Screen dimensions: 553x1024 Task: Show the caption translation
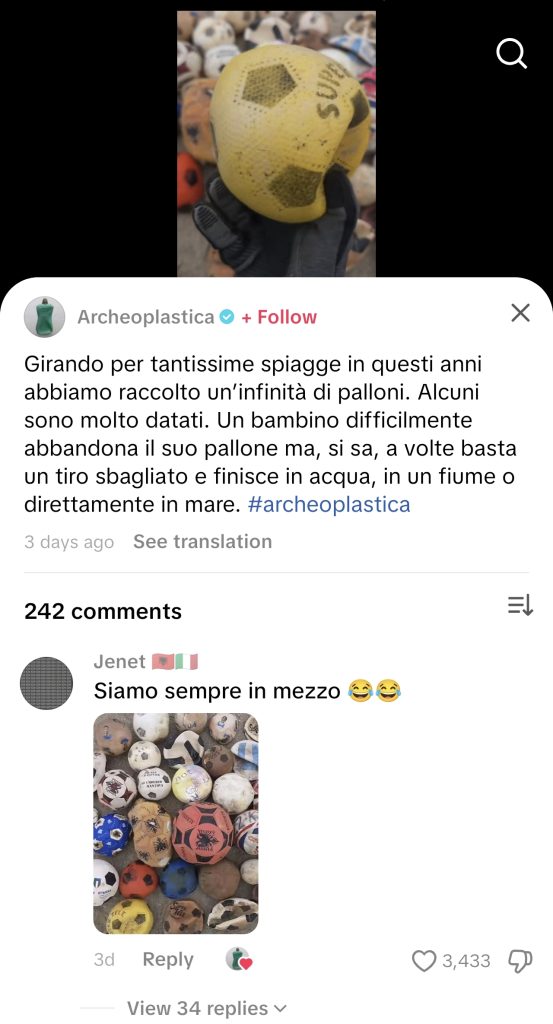click(202, 542)
